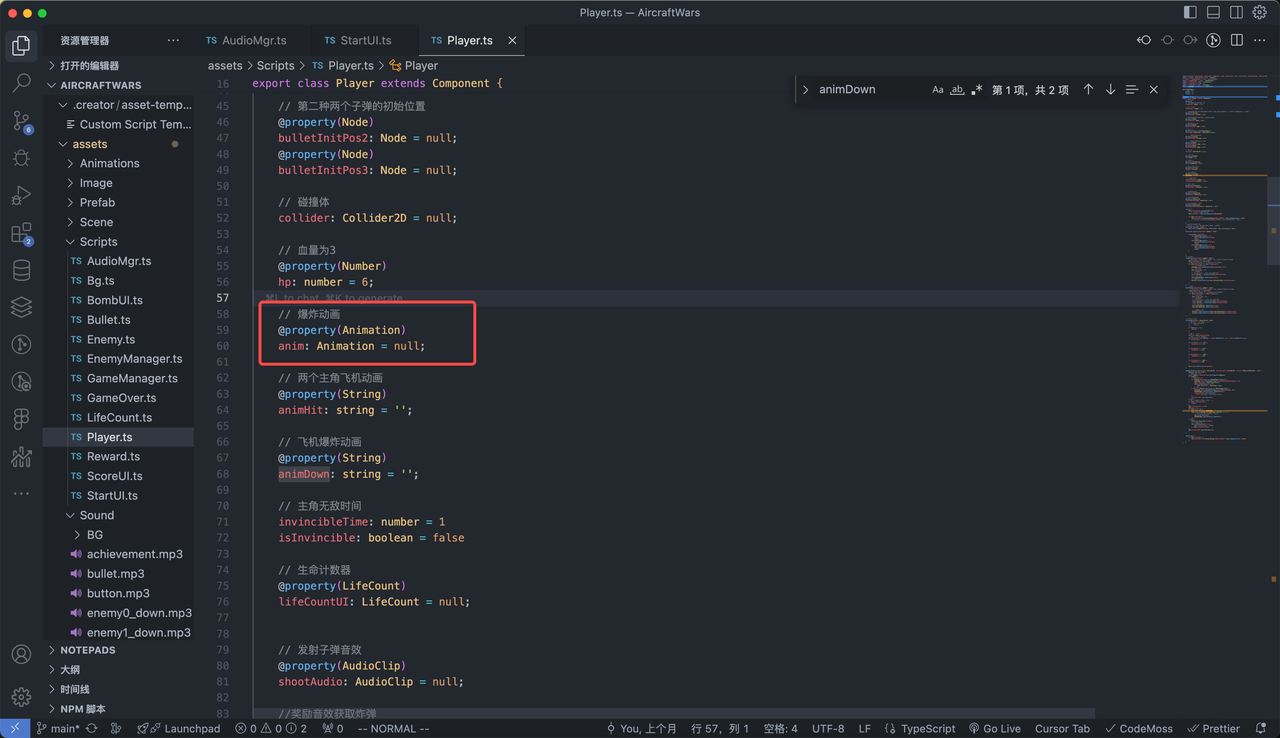Viewport: 1280px width, 738px height.
Task: Go to next find match arrow
Action: [1110, 89]
